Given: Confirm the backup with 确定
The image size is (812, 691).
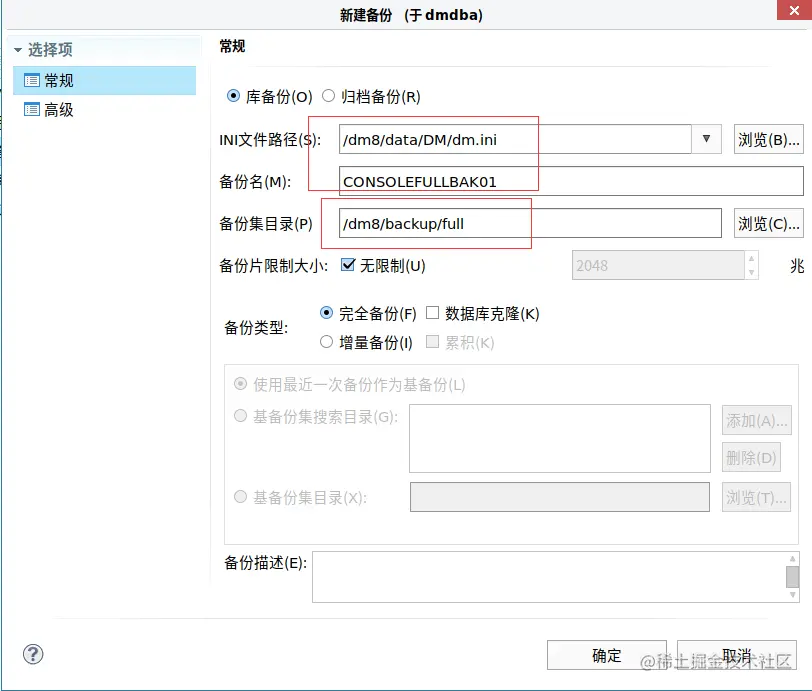Looking at the screenshot, I should click(605, 655).
